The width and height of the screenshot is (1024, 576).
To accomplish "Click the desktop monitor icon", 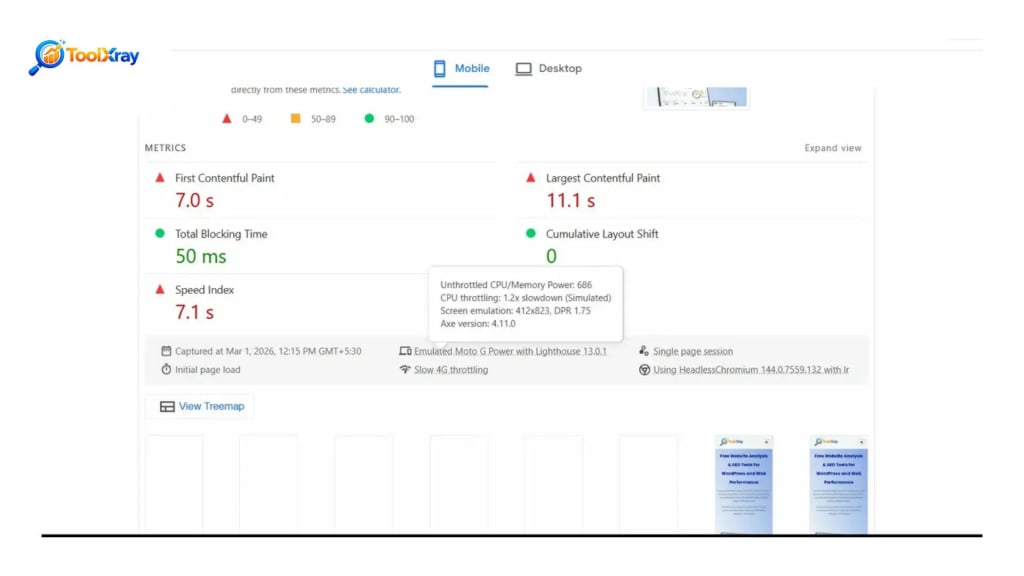I will click(x=523, y=69).
